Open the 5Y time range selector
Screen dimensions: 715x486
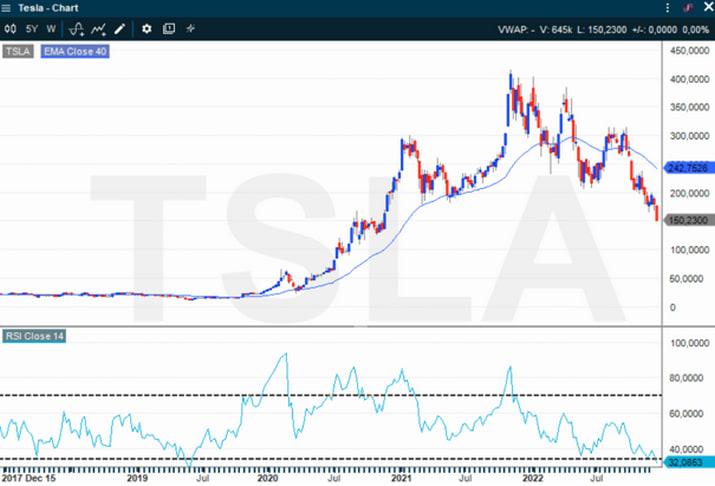tap(31, 29)
